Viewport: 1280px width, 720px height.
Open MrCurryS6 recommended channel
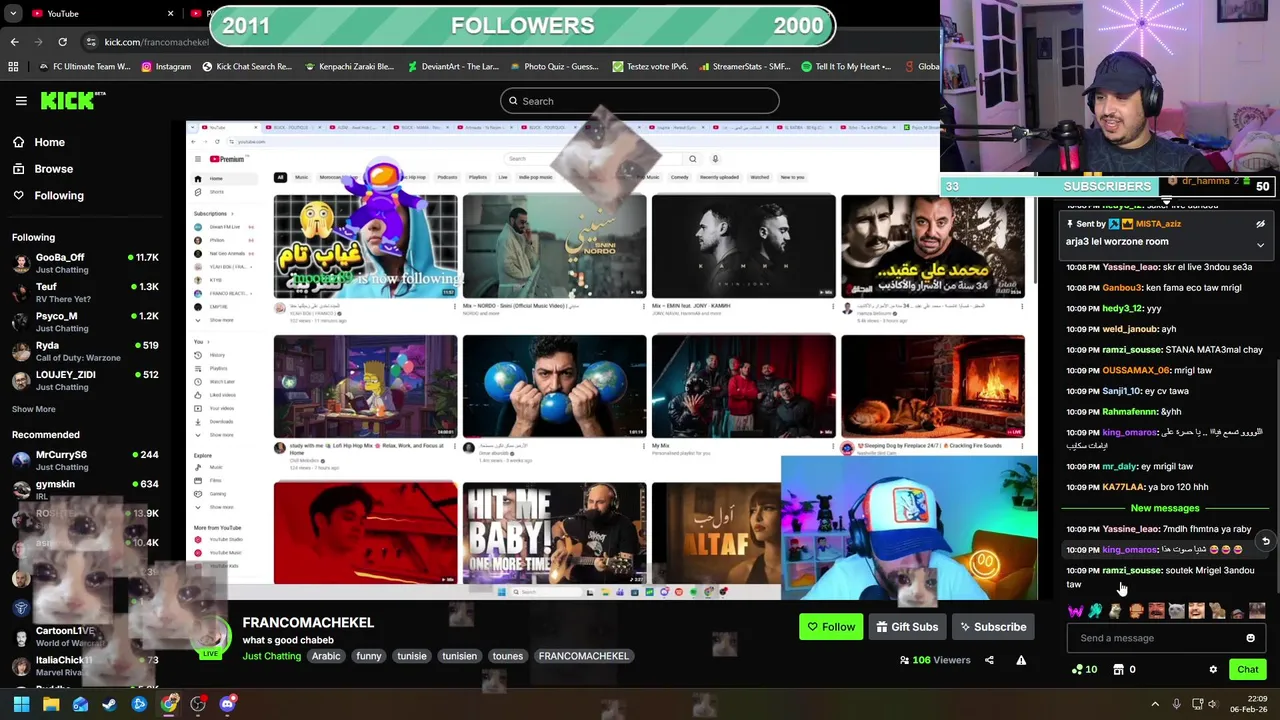(85, 461)
